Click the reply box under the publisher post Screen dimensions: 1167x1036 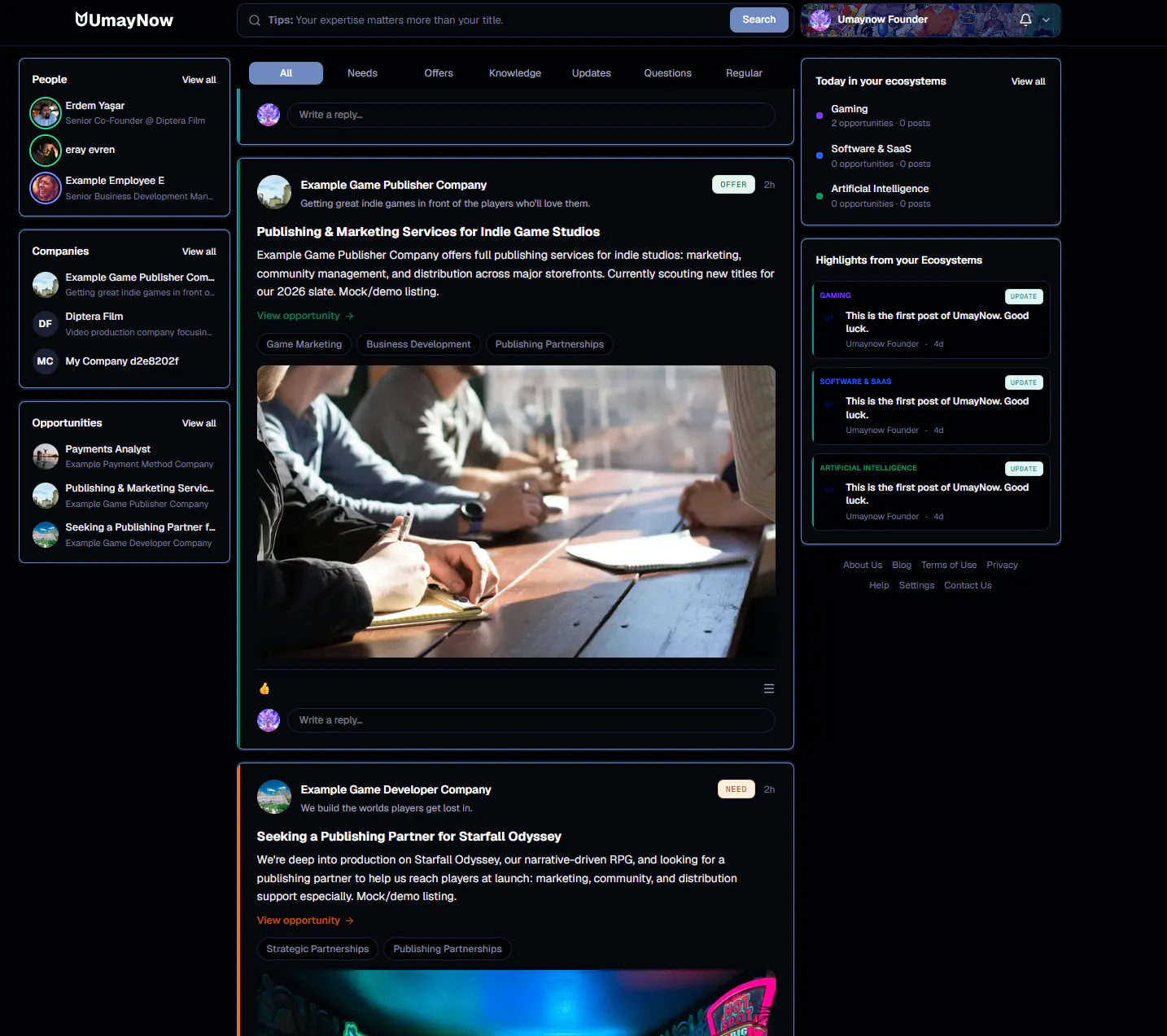(x=531, y=720)
